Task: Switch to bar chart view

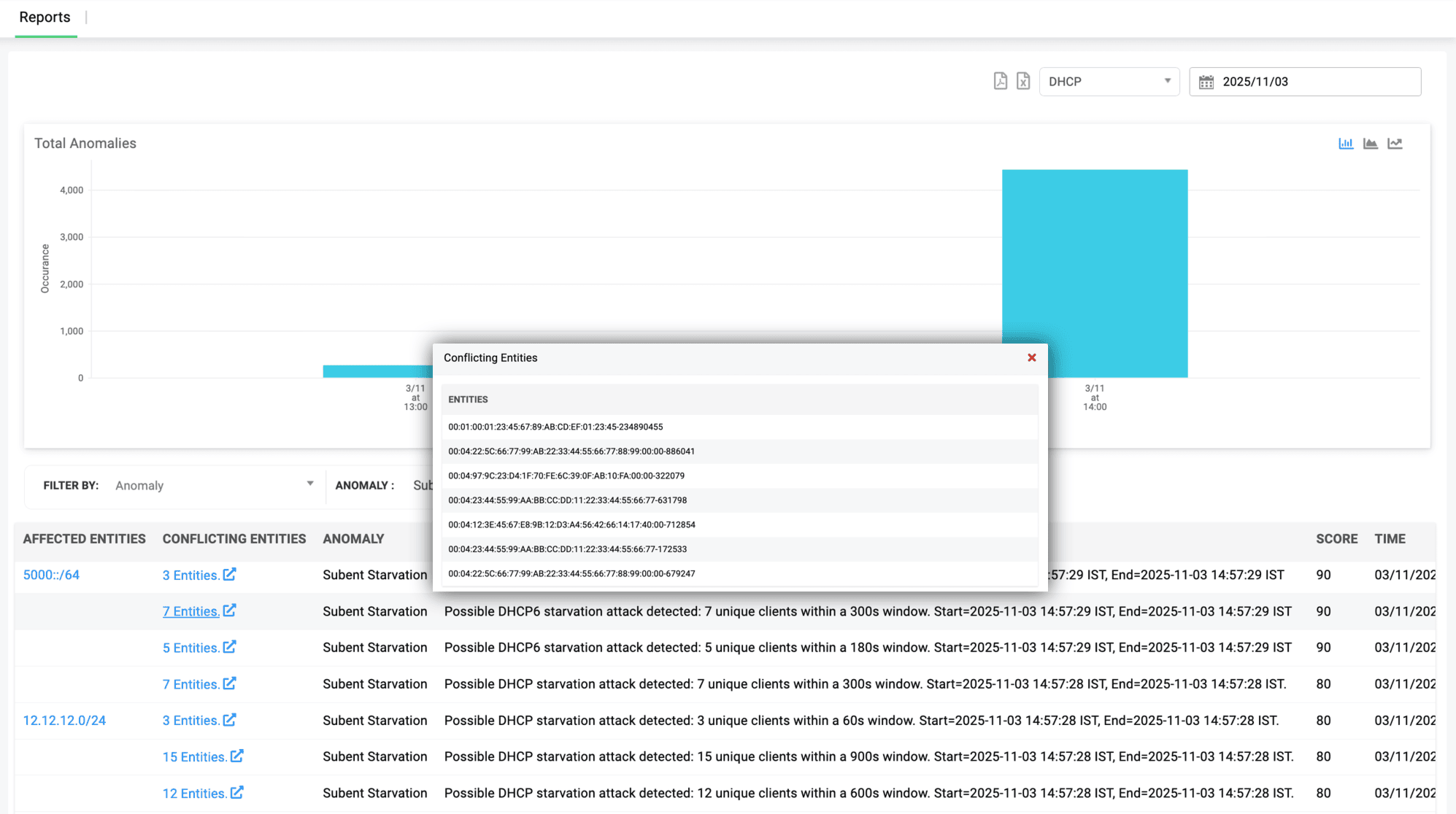Action: coord(1345,144)
